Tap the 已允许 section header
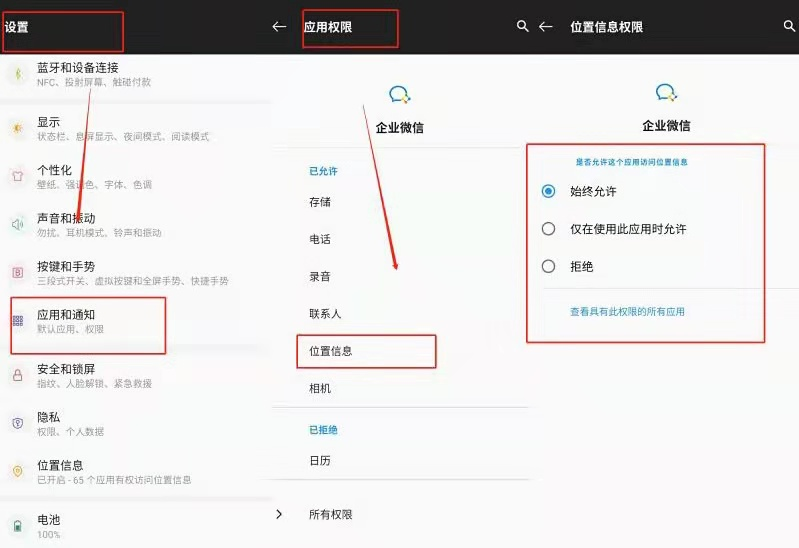Image resolution: width=799 pixels, height=548 pixels. 323,171
